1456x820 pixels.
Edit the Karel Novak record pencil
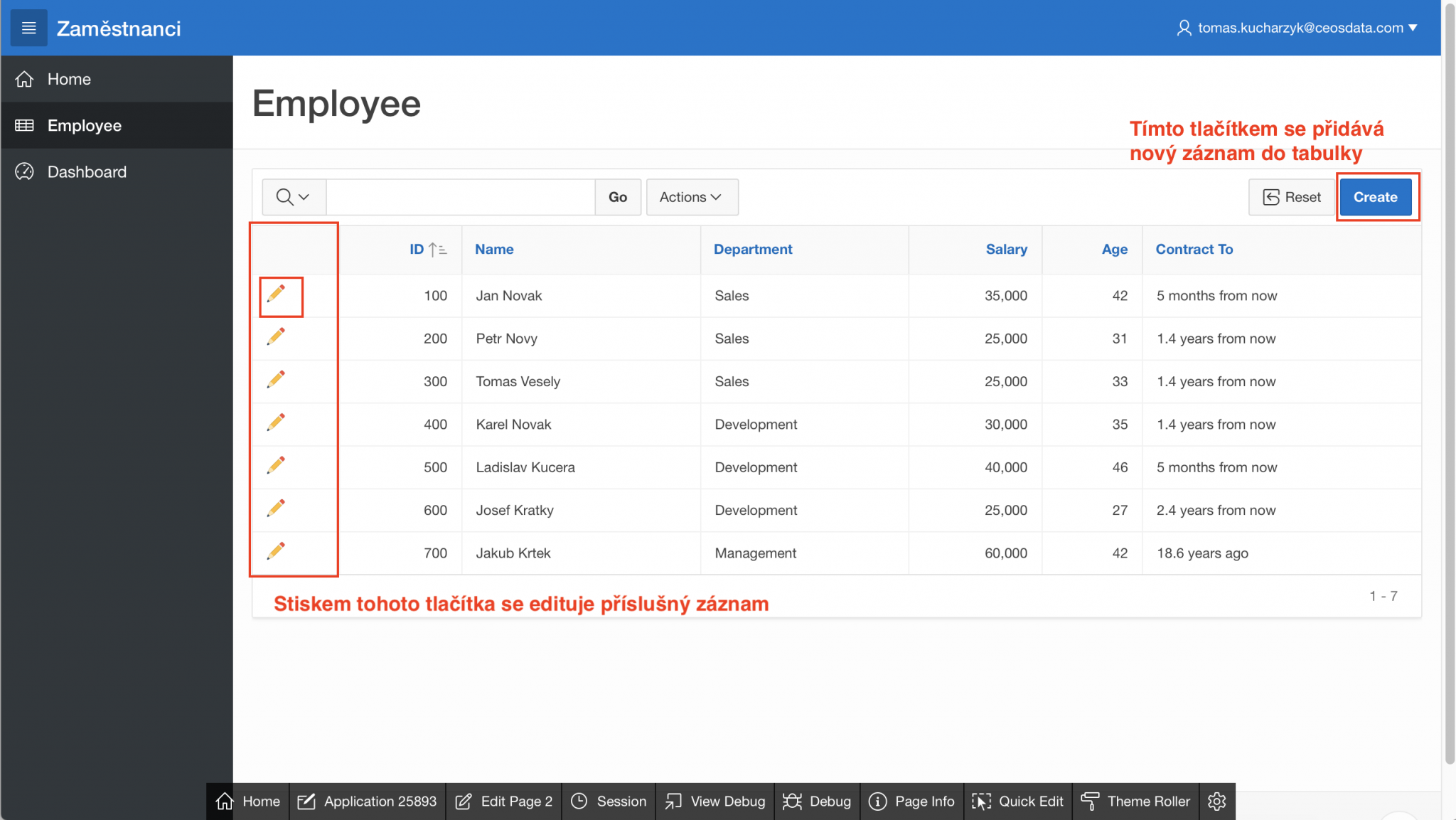click(276, 422)
